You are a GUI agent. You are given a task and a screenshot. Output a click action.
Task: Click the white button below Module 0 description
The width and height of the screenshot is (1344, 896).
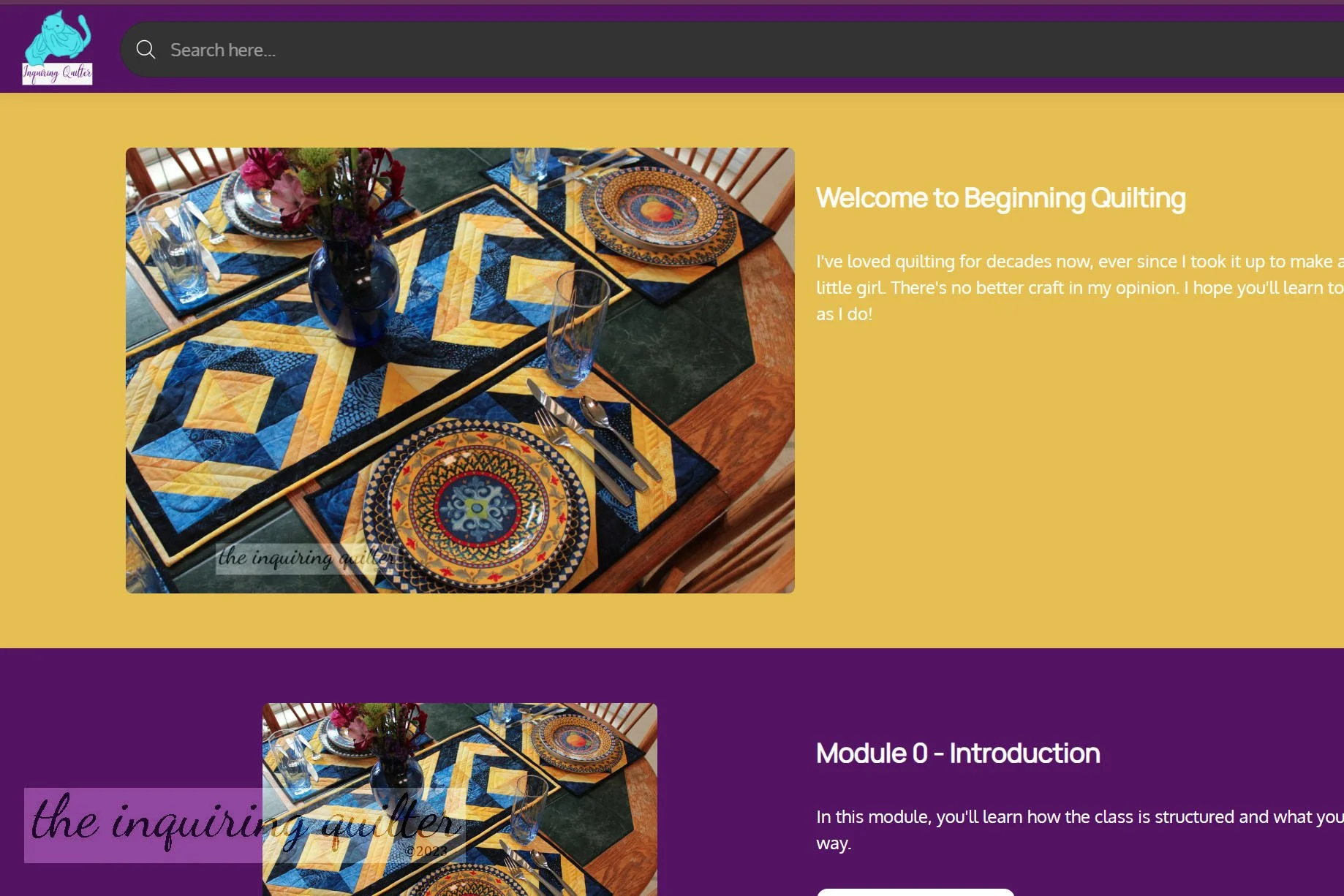click(x=915, y=892)
